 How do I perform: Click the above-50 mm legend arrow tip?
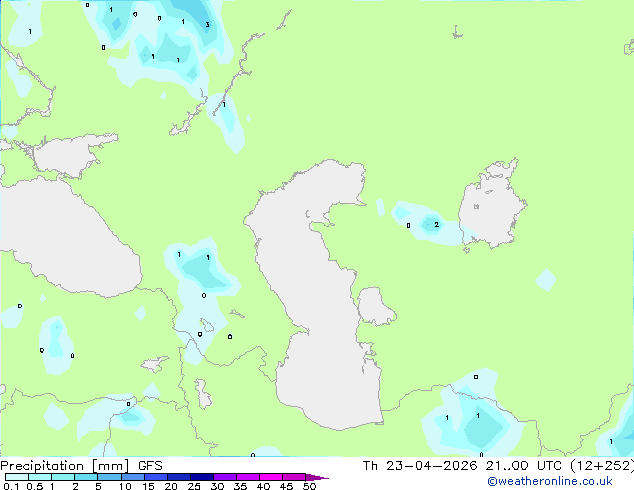pos(317,477)
